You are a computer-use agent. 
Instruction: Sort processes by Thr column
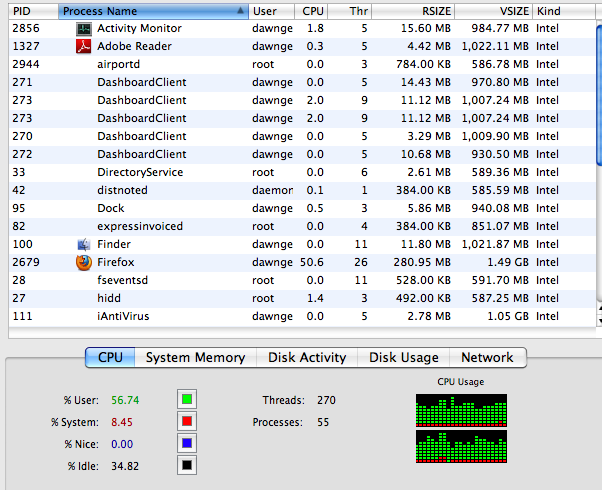point(349,11)
